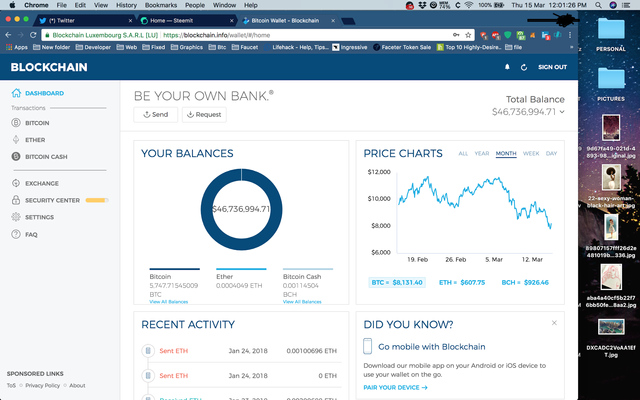Switch price chart to WEEK
640x400 pixels.
531,153
